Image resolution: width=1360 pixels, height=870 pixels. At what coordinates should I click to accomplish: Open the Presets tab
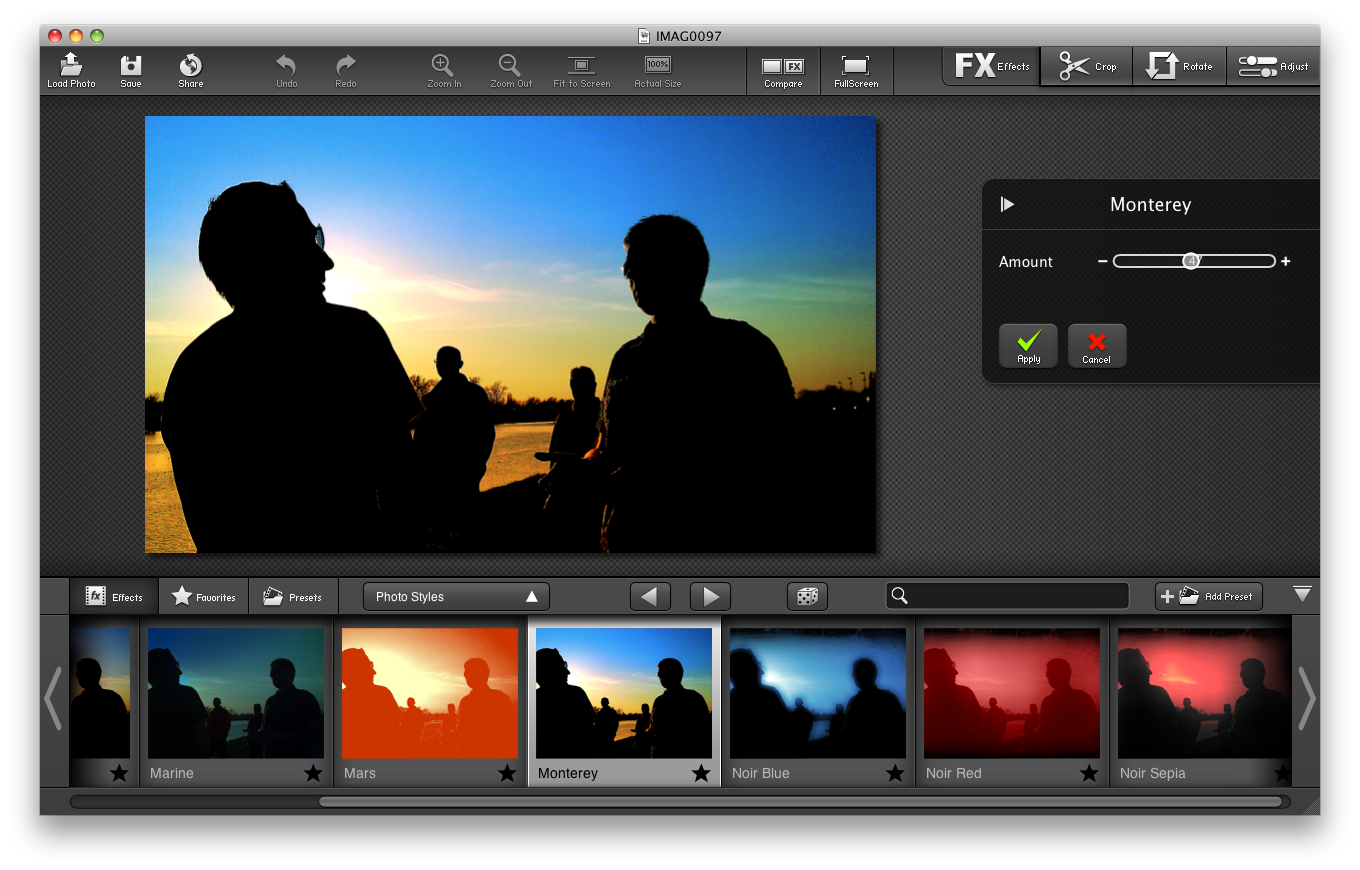[x=292, y=596]
